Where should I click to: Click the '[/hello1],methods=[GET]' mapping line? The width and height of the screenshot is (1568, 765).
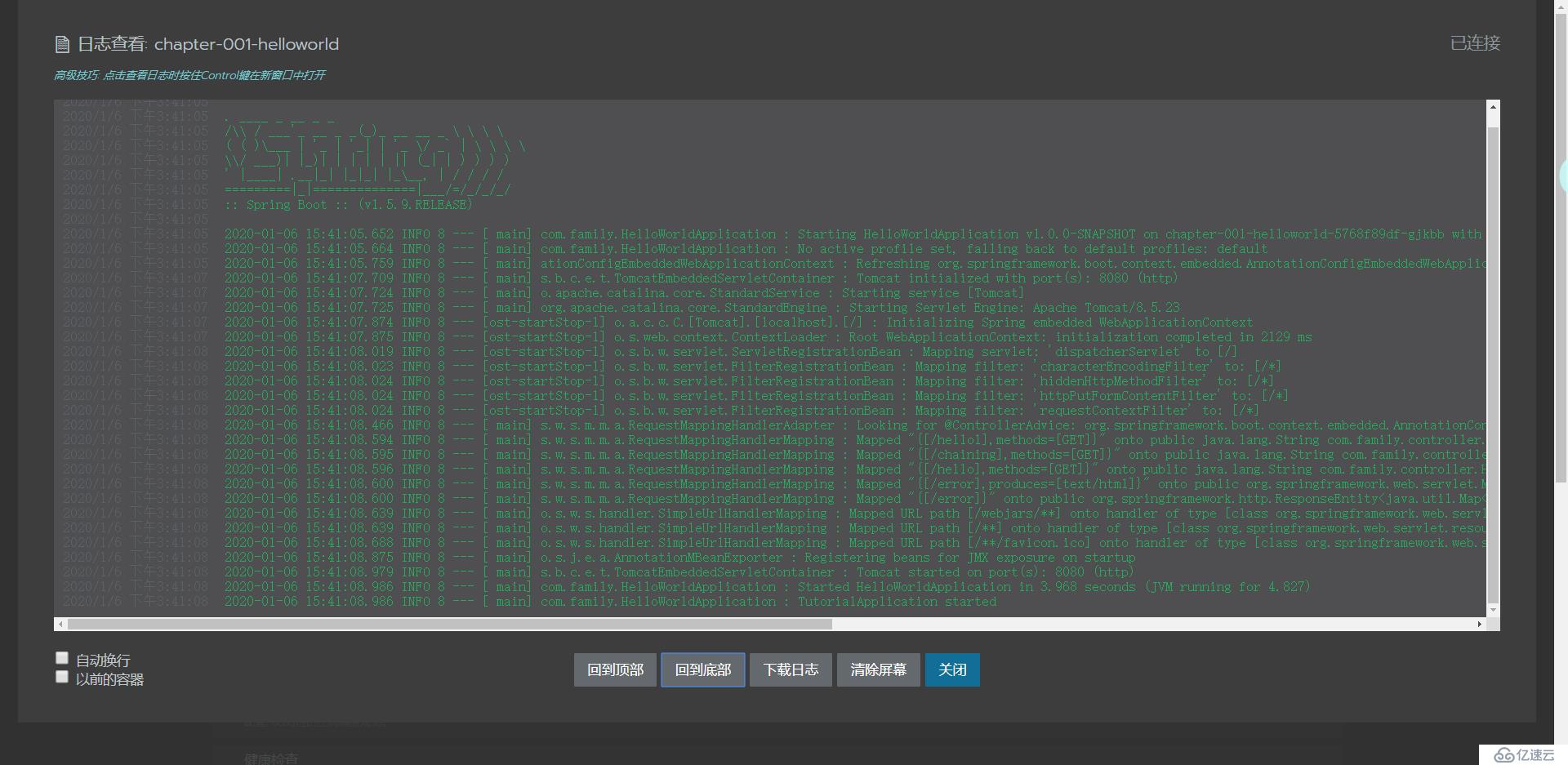click(855, 440)
